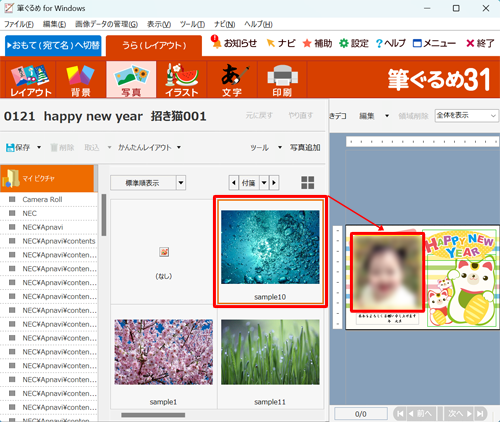
Task: Click the お知らせ notification bell
Action: tap(234, 43)
